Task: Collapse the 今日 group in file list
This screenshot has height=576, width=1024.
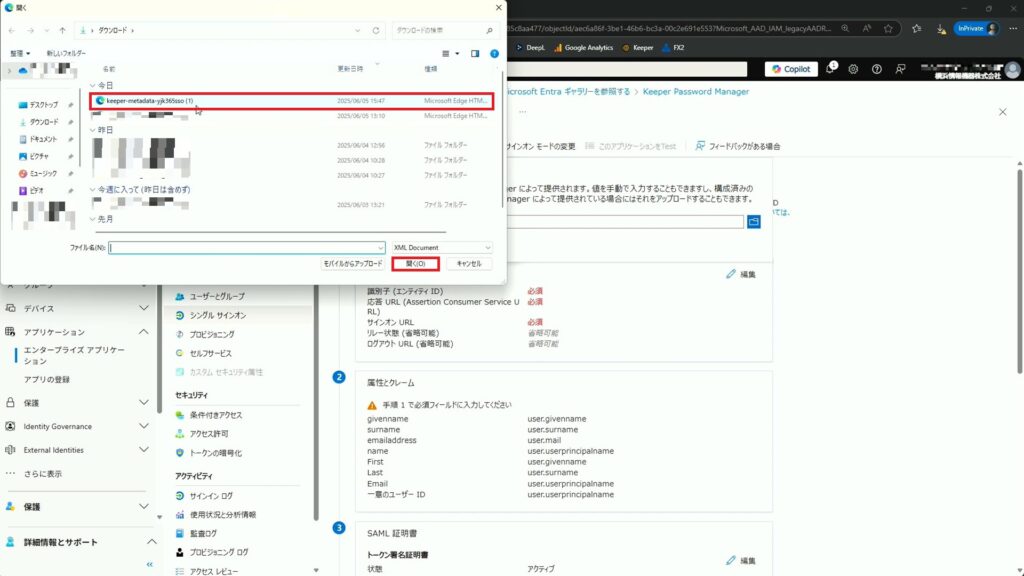Action: (x=93, y=86)
